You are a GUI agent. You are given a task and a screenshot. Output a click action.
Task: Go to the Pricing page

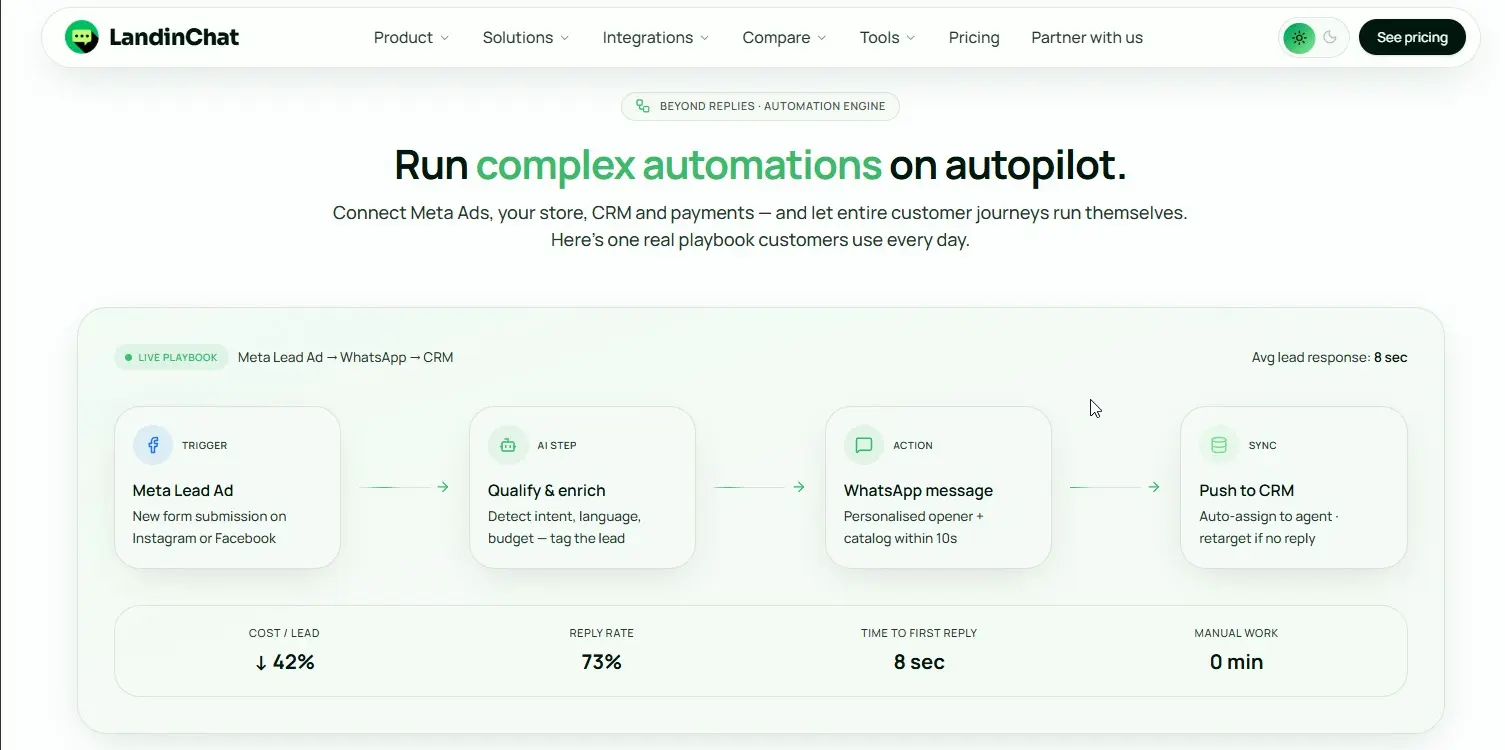pyautogui.click(x=974, y=38)
